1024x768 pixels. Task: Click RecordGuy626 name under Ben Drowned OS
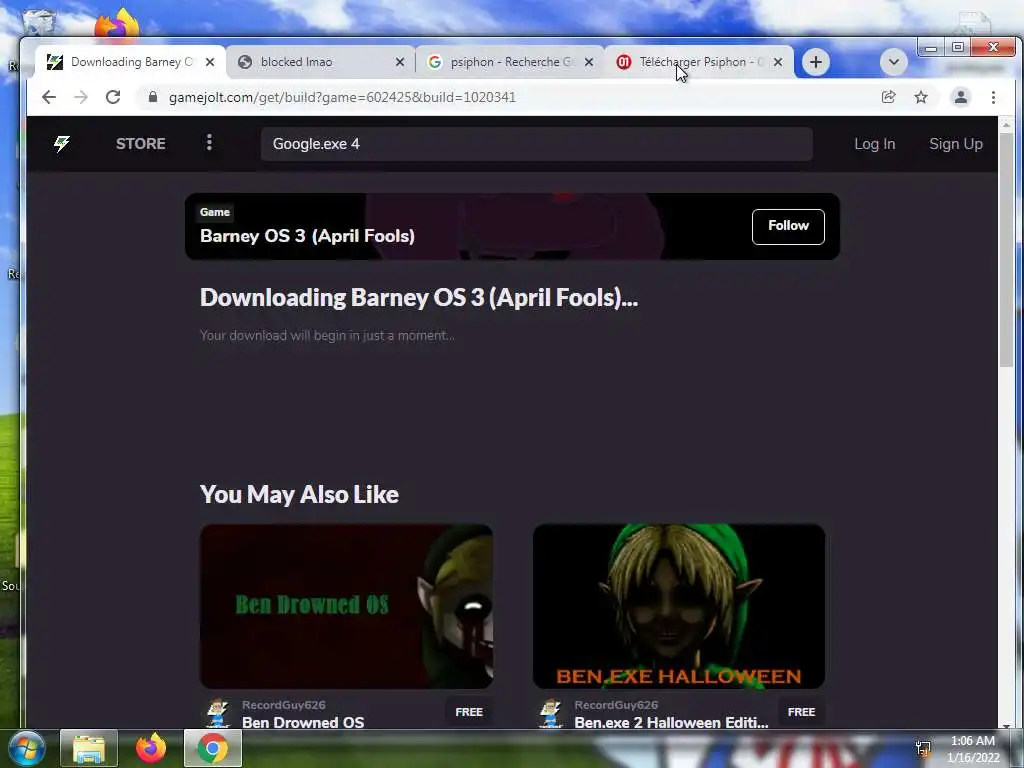coord(283,705)
